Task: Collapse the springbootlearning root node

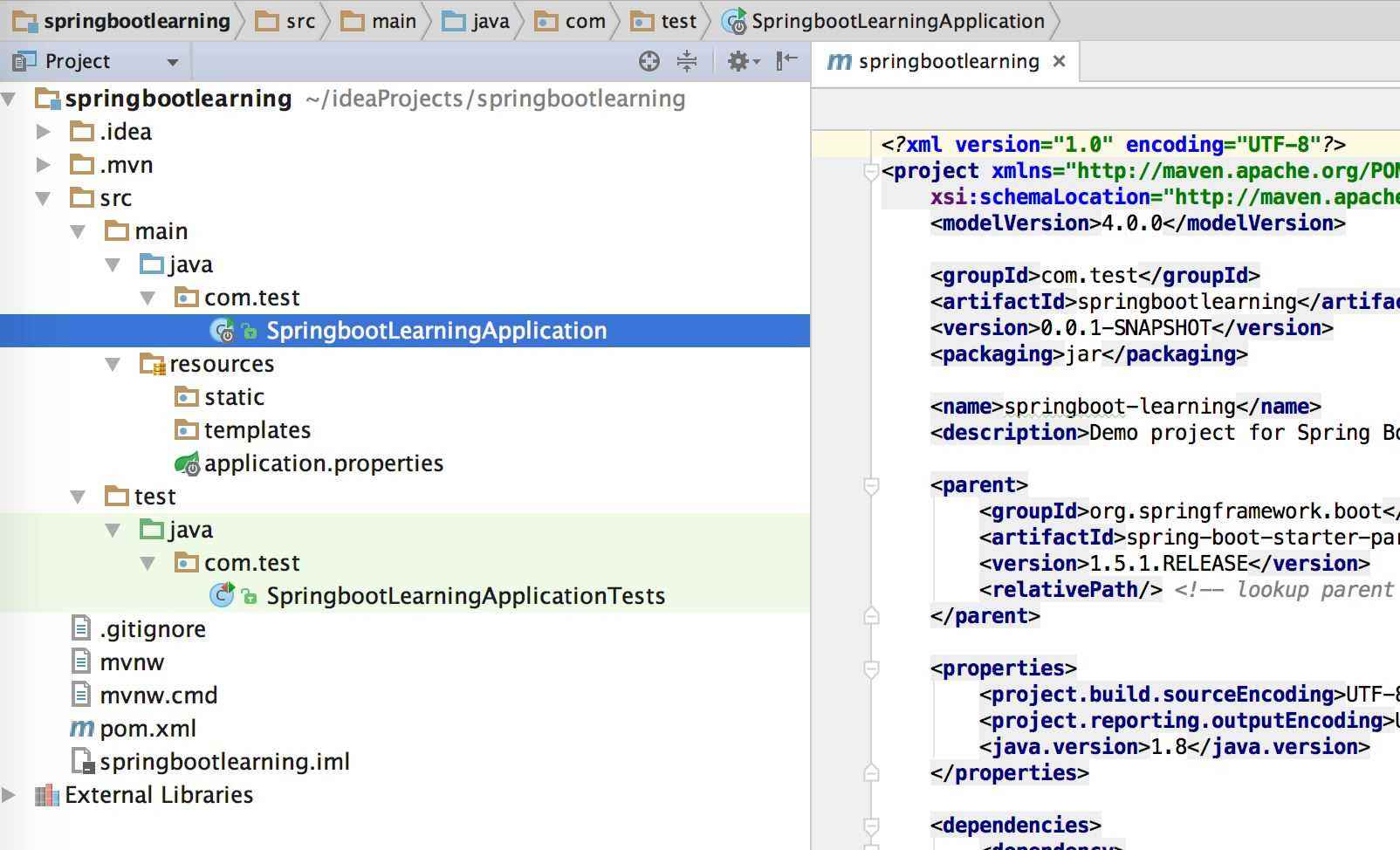Action: pos(10,99)
